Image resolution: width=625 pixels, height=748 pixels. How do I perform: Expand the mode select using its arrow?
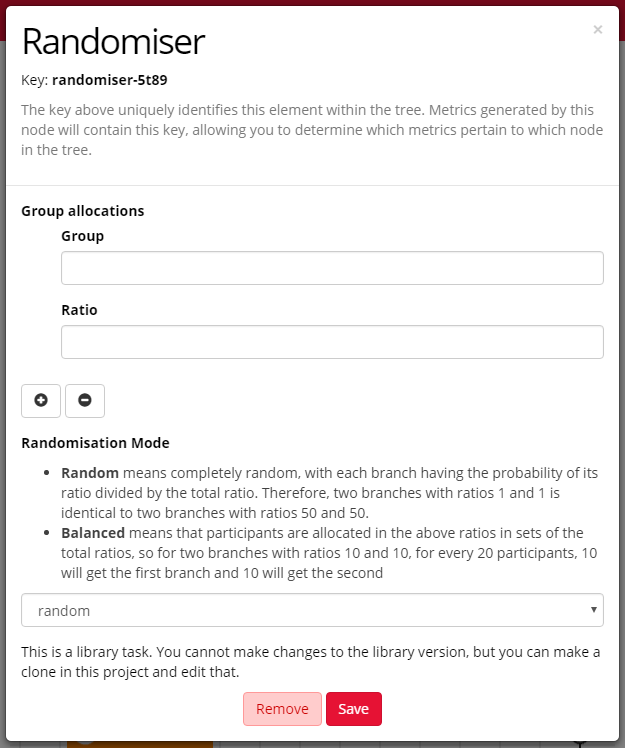pyautogui.click(x=595, y=610)
